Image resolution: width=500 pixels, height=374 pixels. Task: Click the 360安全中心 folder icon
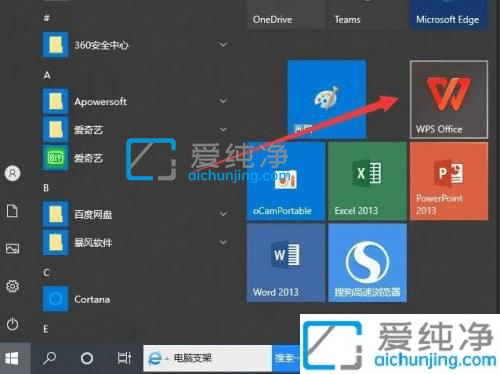point(56,45)
